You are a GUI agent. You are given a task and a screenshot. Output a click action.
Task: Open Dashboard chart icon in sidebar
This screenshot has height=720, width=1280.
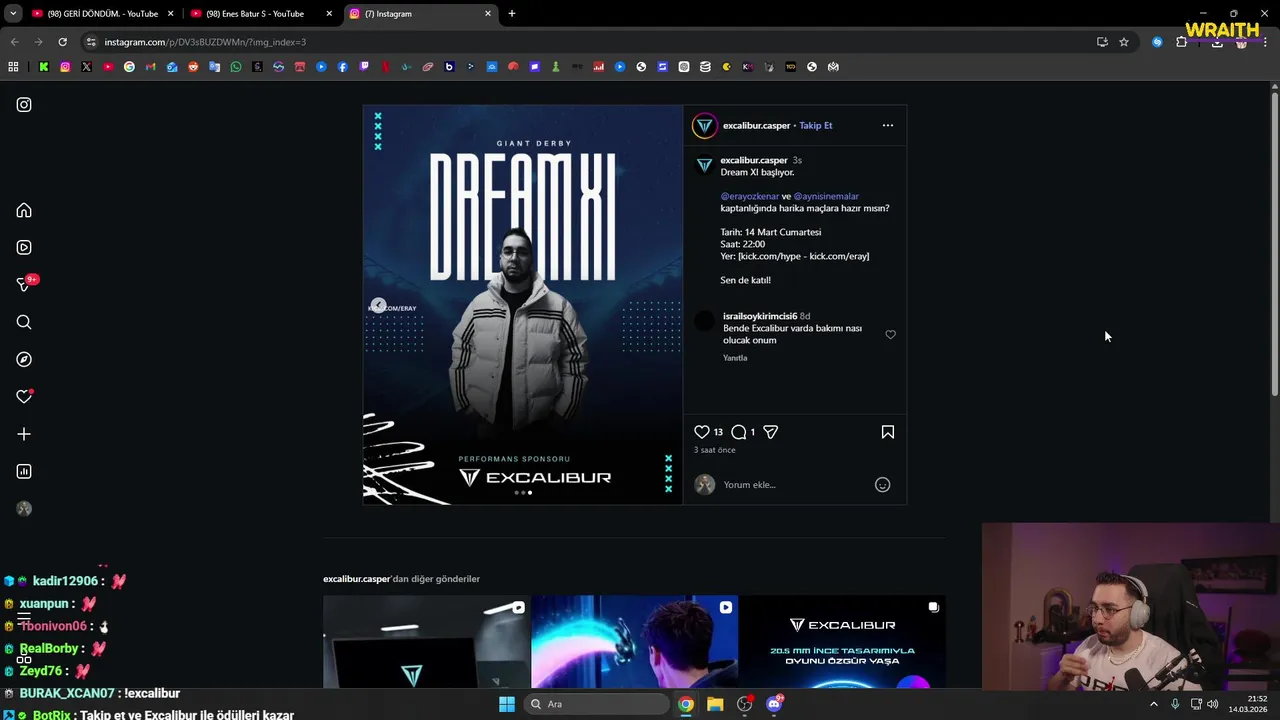pyautogui.click(x=24, y=471)
